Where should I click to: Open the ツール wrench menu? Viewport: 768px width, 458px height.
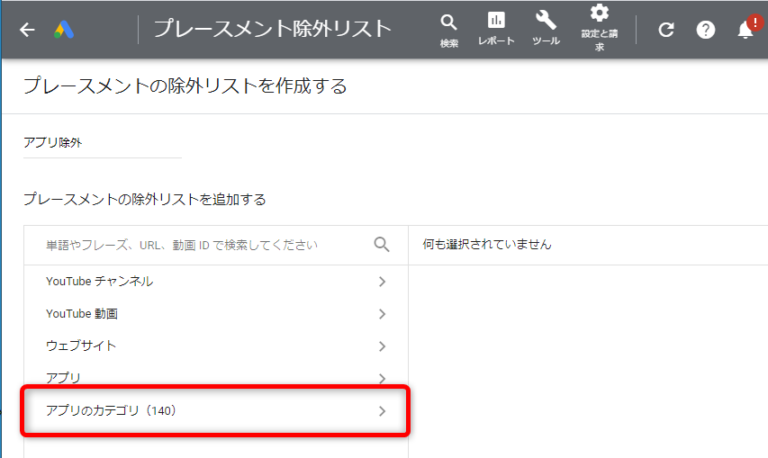(x=546, y=29)
